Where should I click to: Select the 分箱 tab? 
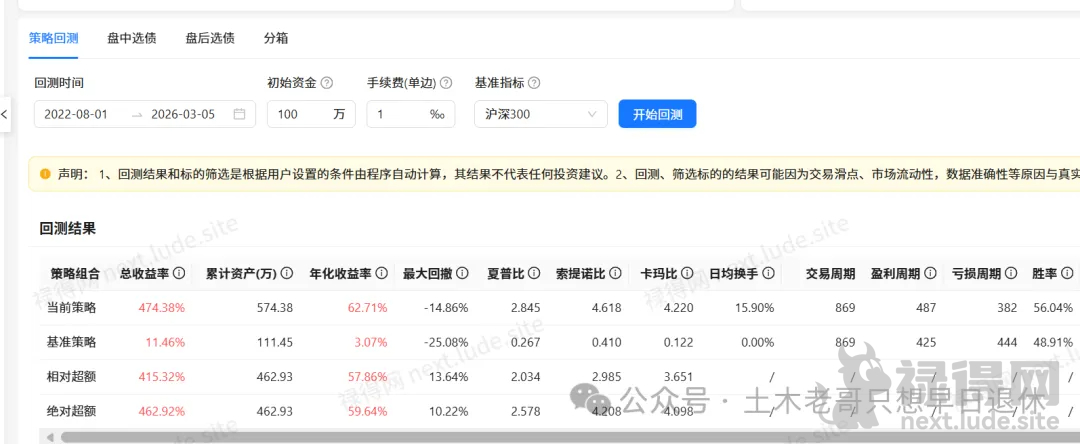pyautogui.click(x=276, y=38)
